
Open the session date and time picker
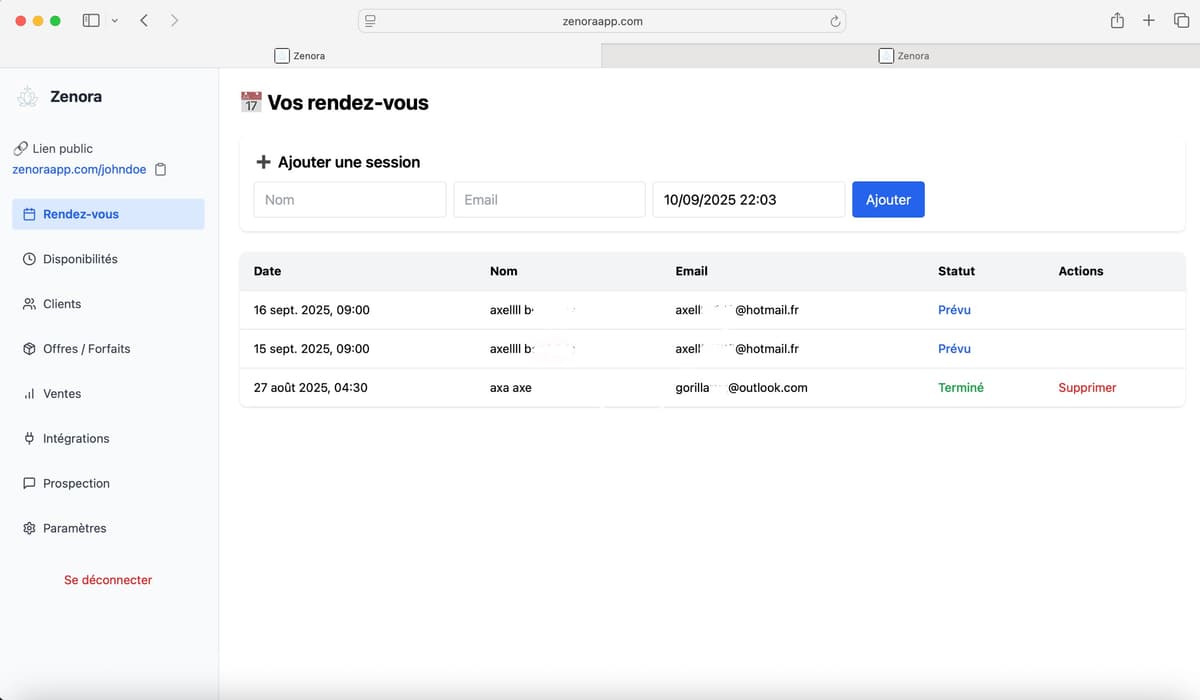[x=748, y=199]
